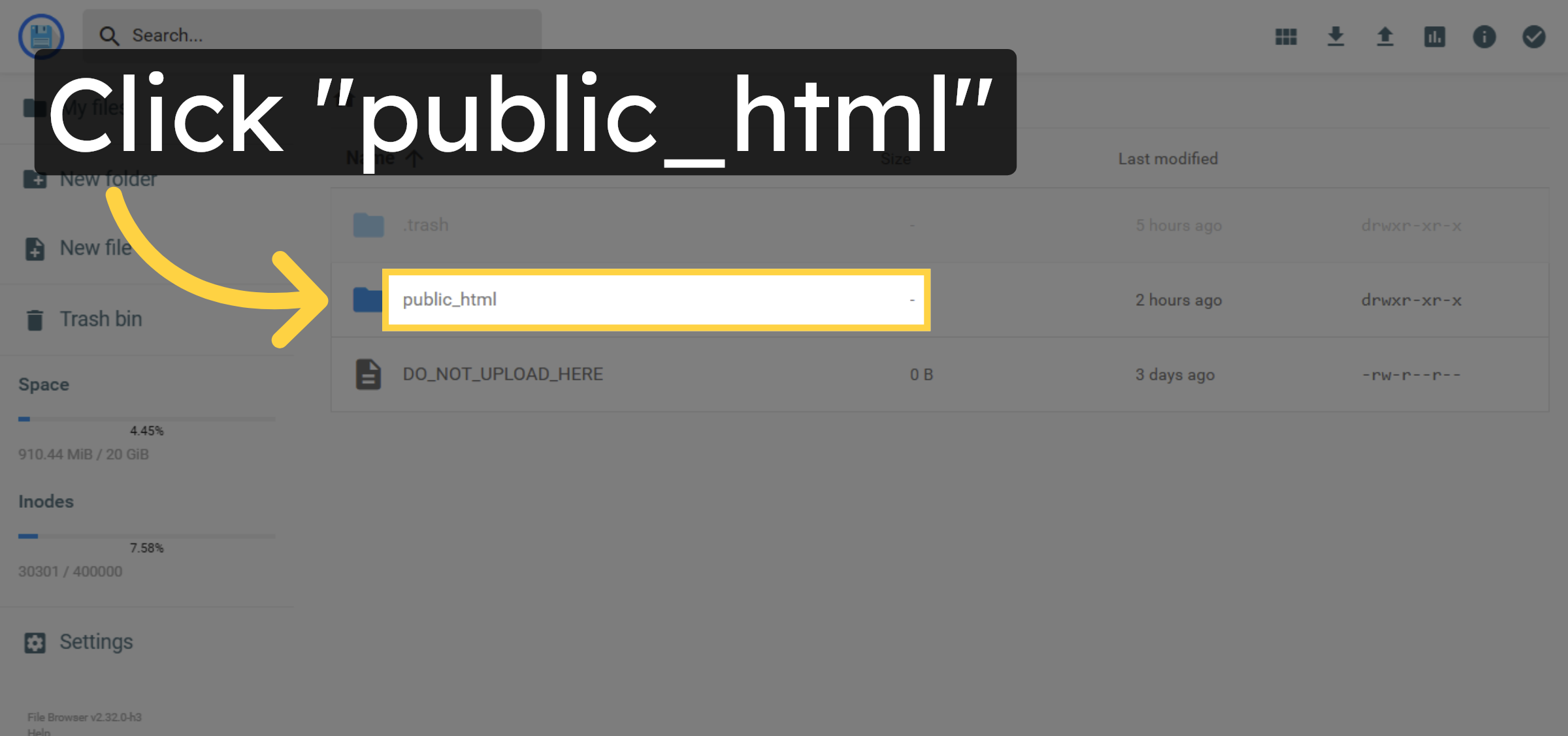Open the download files icon
1568x736 pixels.
point(1335,37)
